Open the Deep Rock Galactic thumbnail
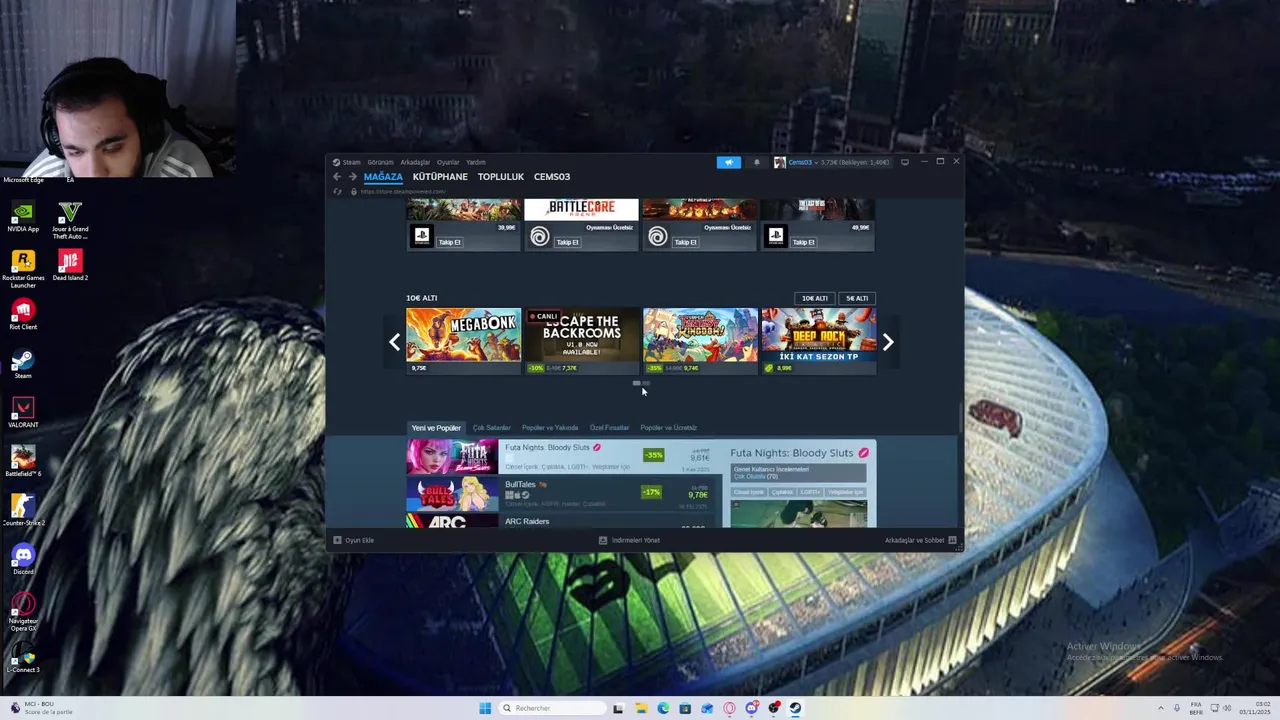Image resolution: width=1280 pixels, height=720 pixels. click(x=818, y=335)
